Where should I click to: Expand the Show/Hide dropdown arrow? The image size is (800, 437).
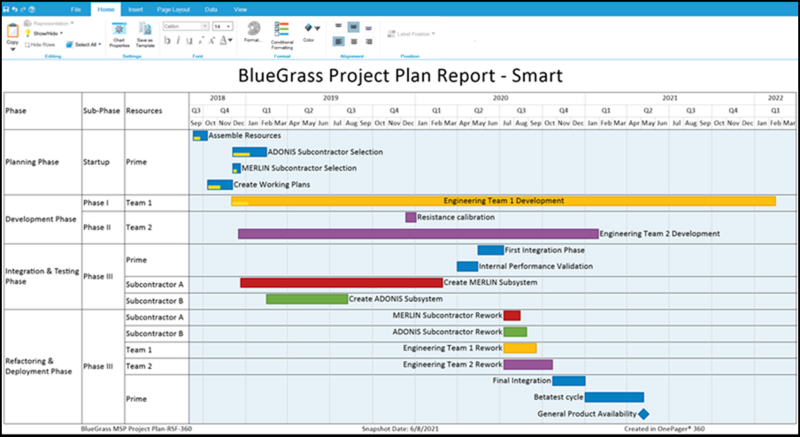pos(61,33)
